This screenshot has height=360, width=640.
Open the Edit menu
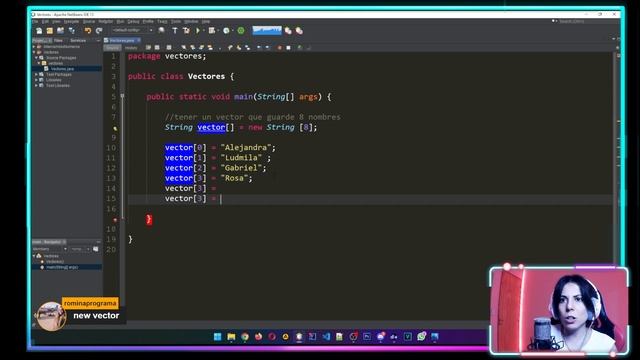click(45, 21)
